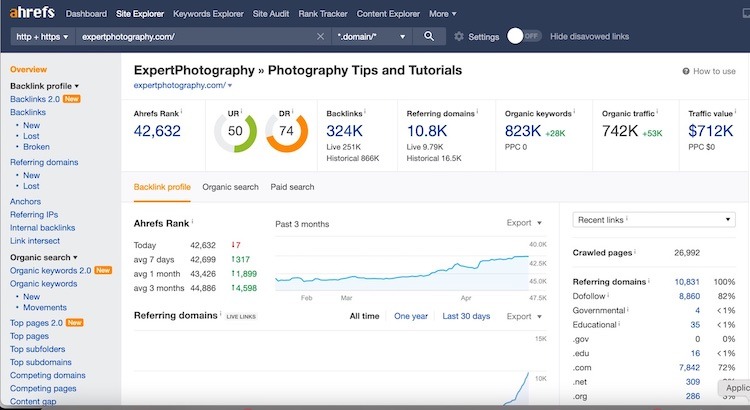Click the info icon beside Traffic value

(x=735, y=112)
